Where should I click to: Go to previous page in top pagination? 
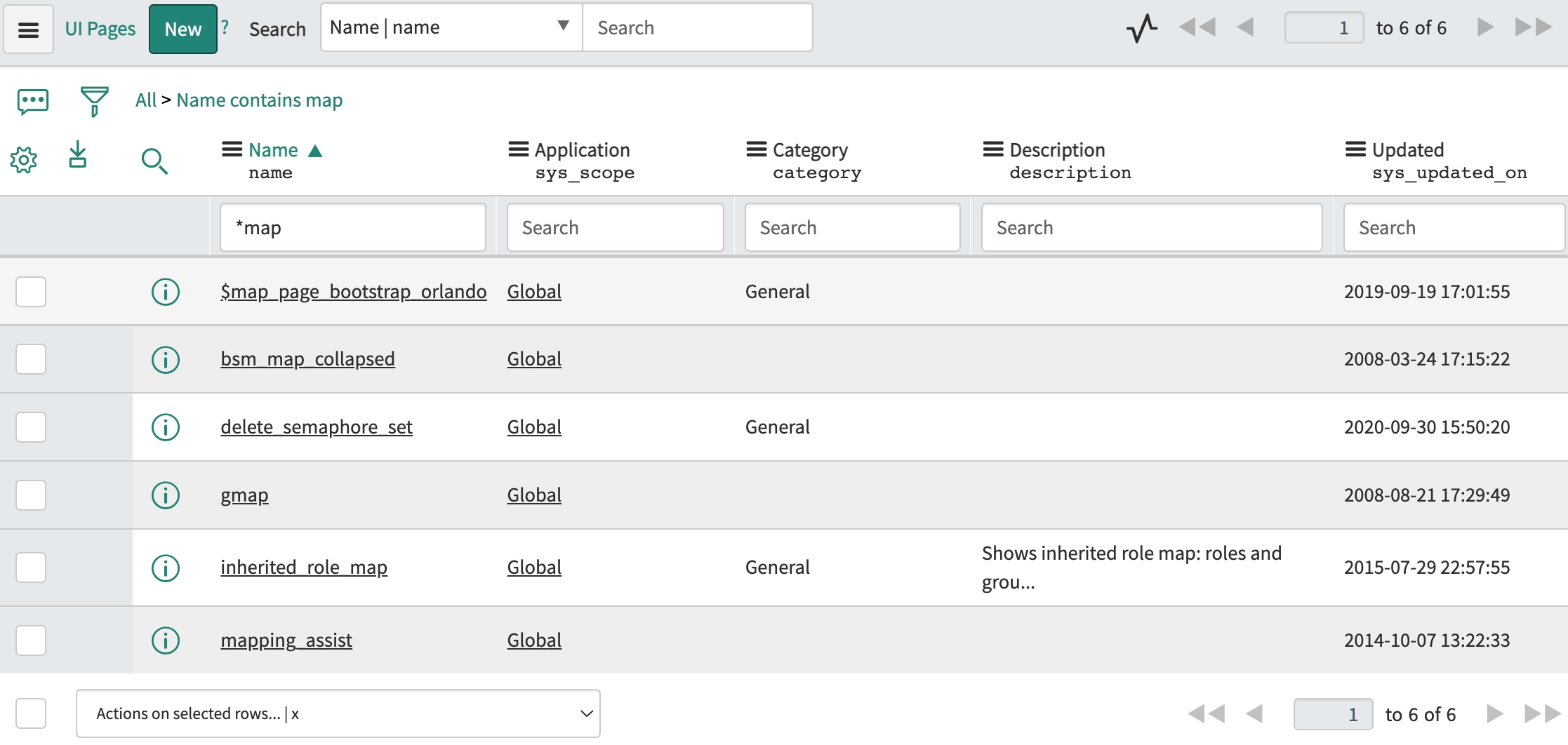[x=1245, y=27]
